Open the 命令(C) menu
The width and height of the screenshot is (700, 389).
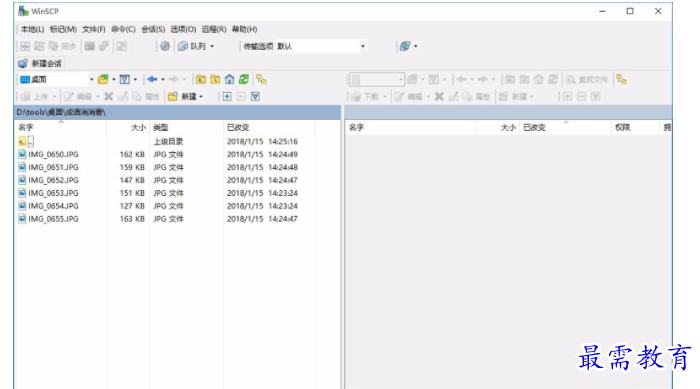(123, 29)
